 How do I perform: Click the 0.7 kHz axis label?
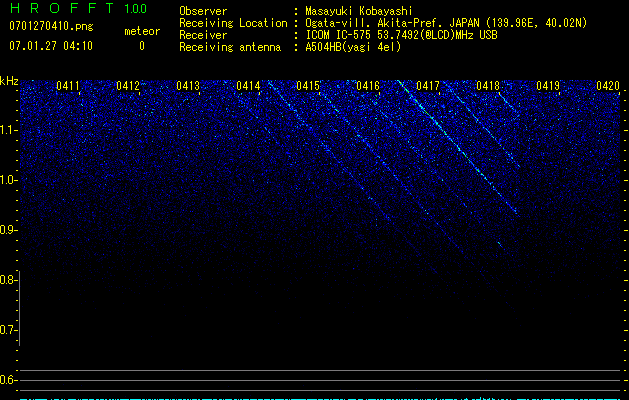[8, 330]
